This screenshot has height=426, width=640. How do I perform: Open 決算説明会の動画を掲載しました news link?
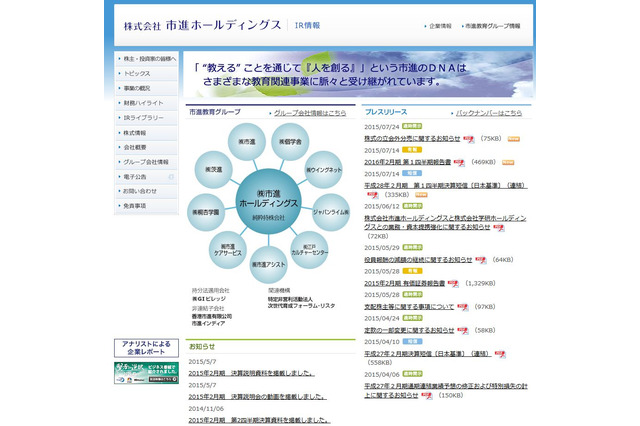[258, 397]
